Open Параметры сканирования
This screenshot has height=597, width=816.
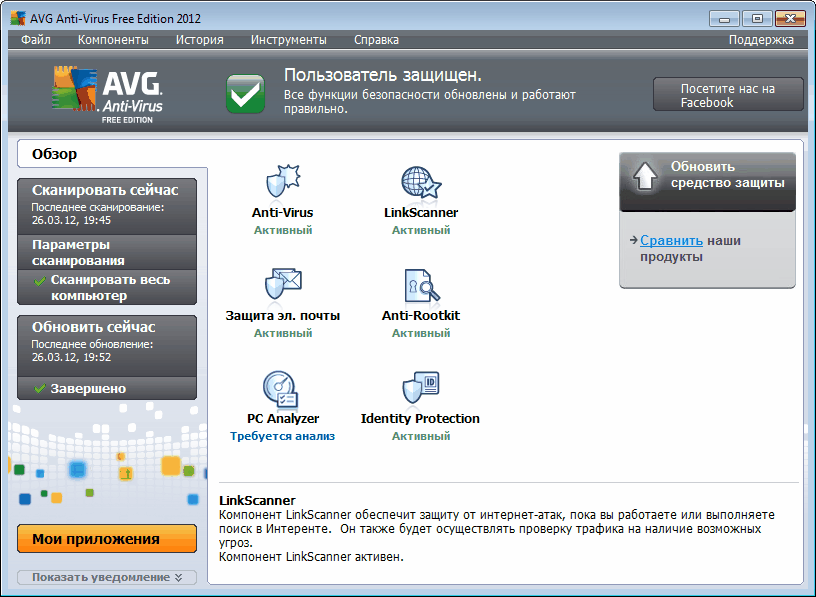(x=107, y=252)
